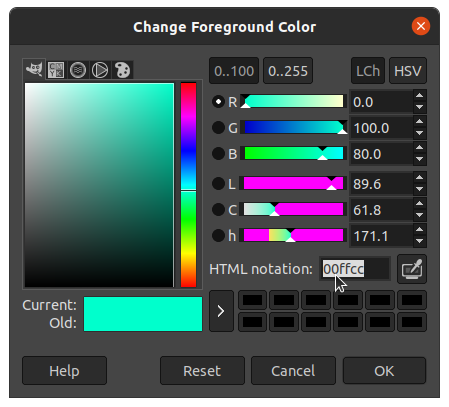The height and width of the screenshot is (407, 449).
Task: Select last color history swatch in top row
Action: pyautogui.click(x=412, y=300)
